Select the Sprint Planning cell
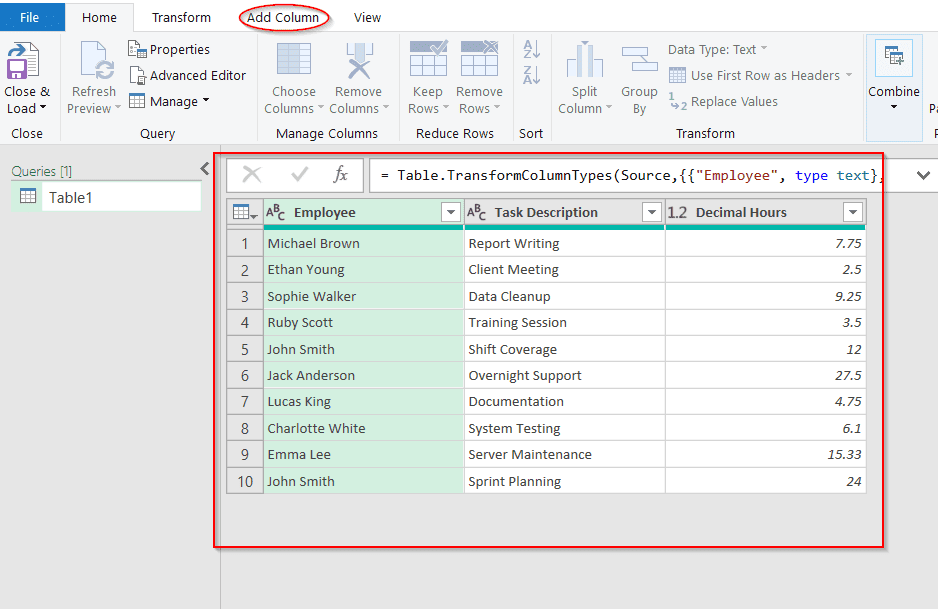The width and height of the screenshot is (938, 609). (x=565, y=481)
